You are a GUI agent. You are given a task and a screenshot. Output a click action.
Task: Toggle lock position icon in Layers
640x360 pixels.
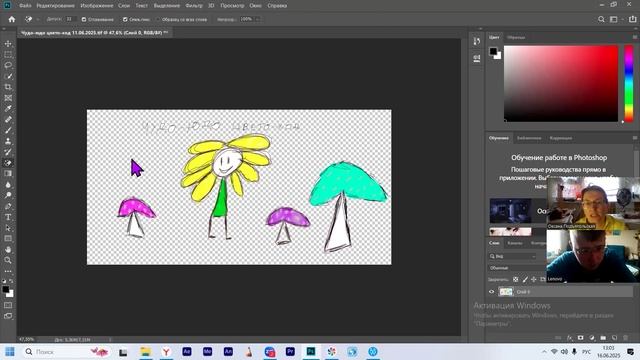coord(533,280)
